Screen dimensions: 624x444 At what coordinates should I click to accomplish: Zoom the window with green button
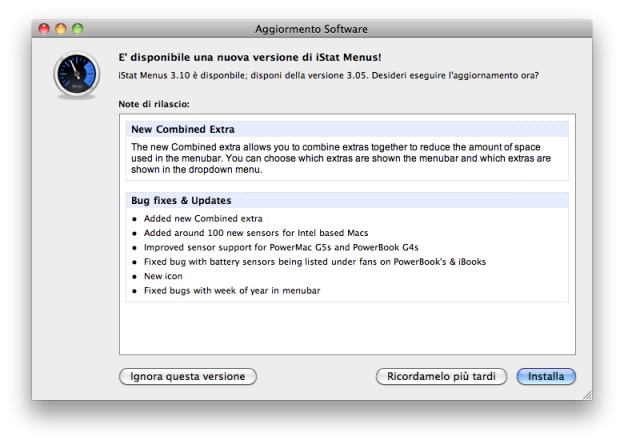click(x=78, y=29)
